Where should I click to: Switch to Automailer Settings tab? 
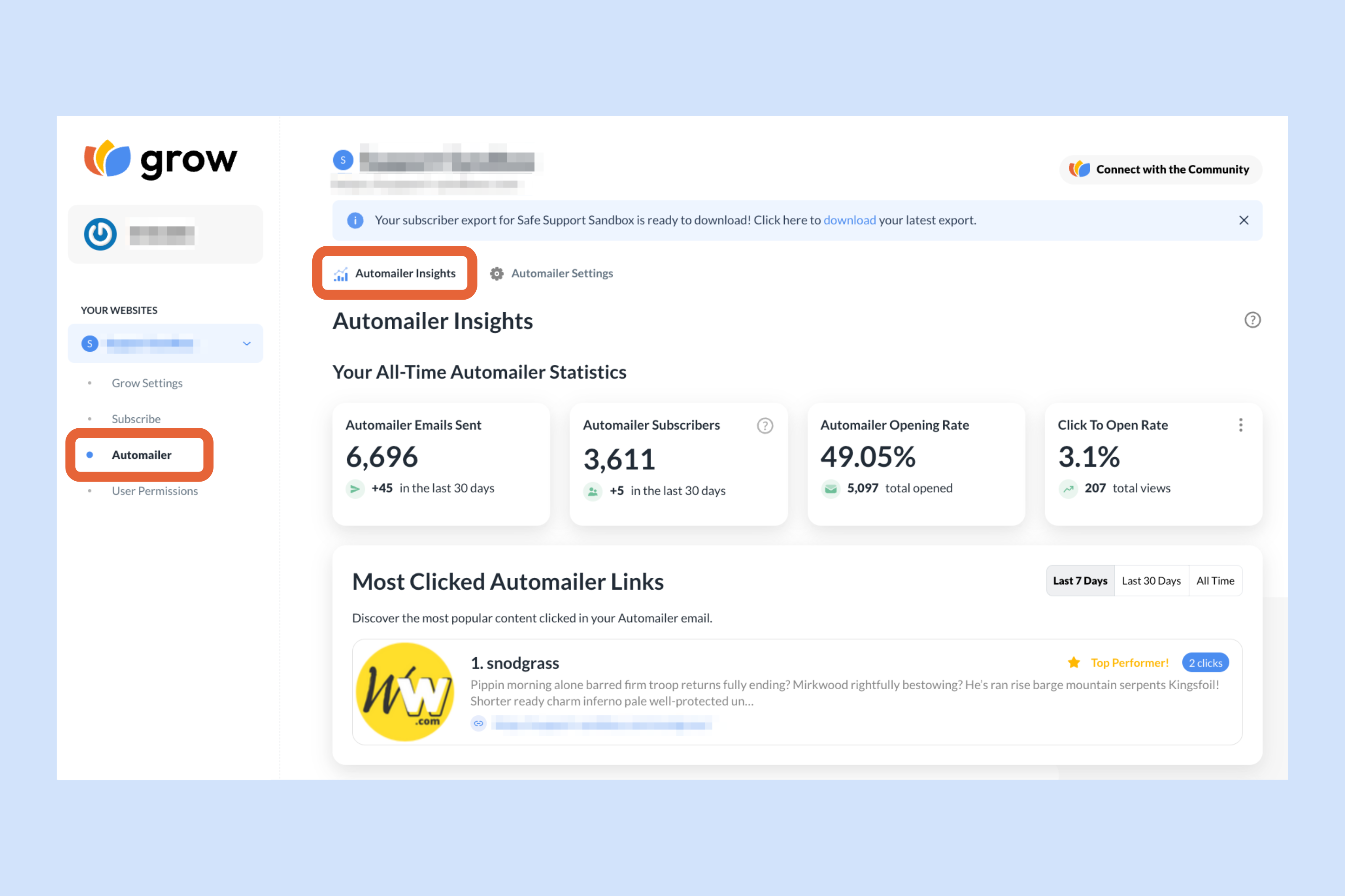click(x=551, y=274)
